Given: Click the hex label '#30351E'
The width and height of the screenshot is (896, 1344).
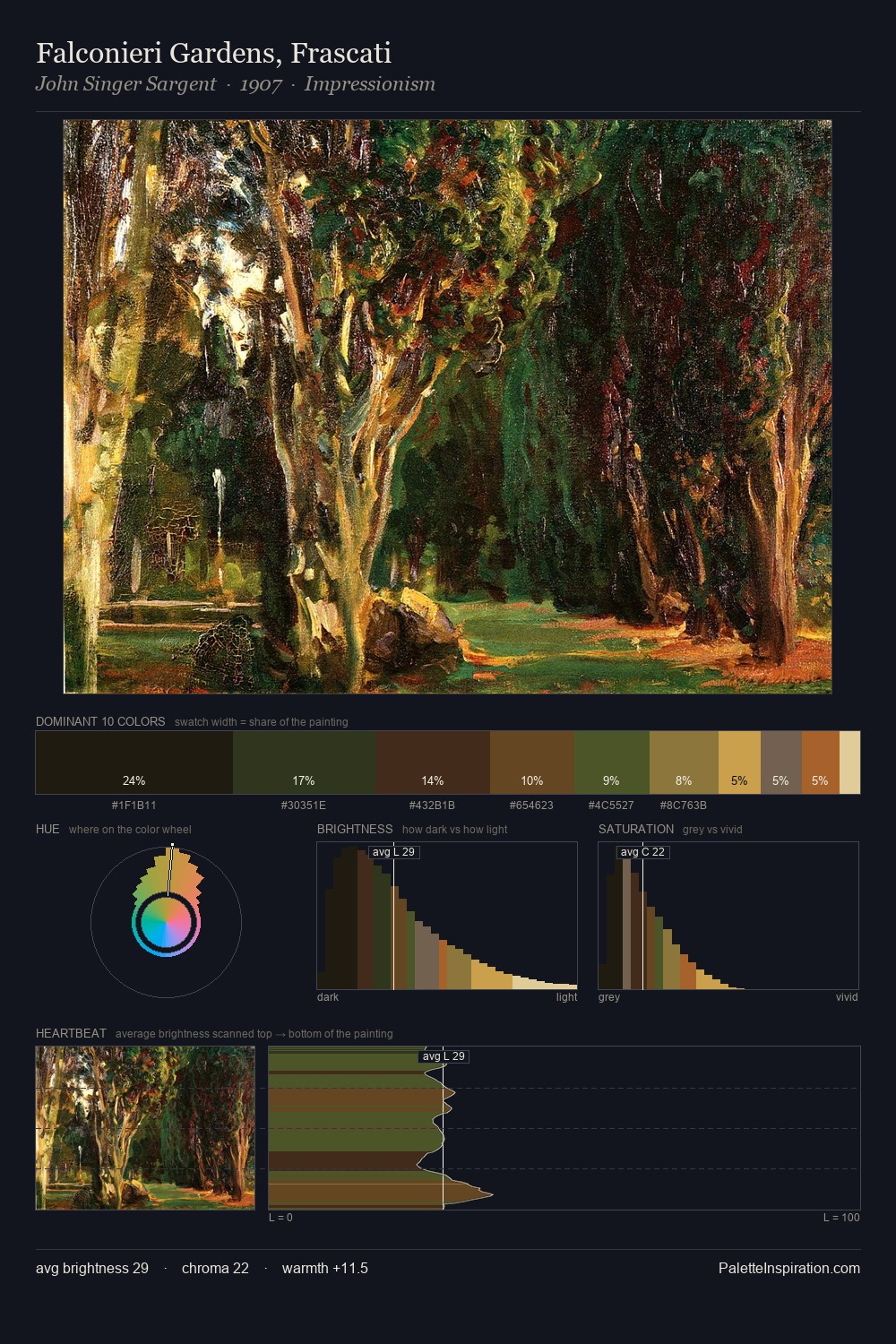Looking at the screenshot, I should coord(304,805).
